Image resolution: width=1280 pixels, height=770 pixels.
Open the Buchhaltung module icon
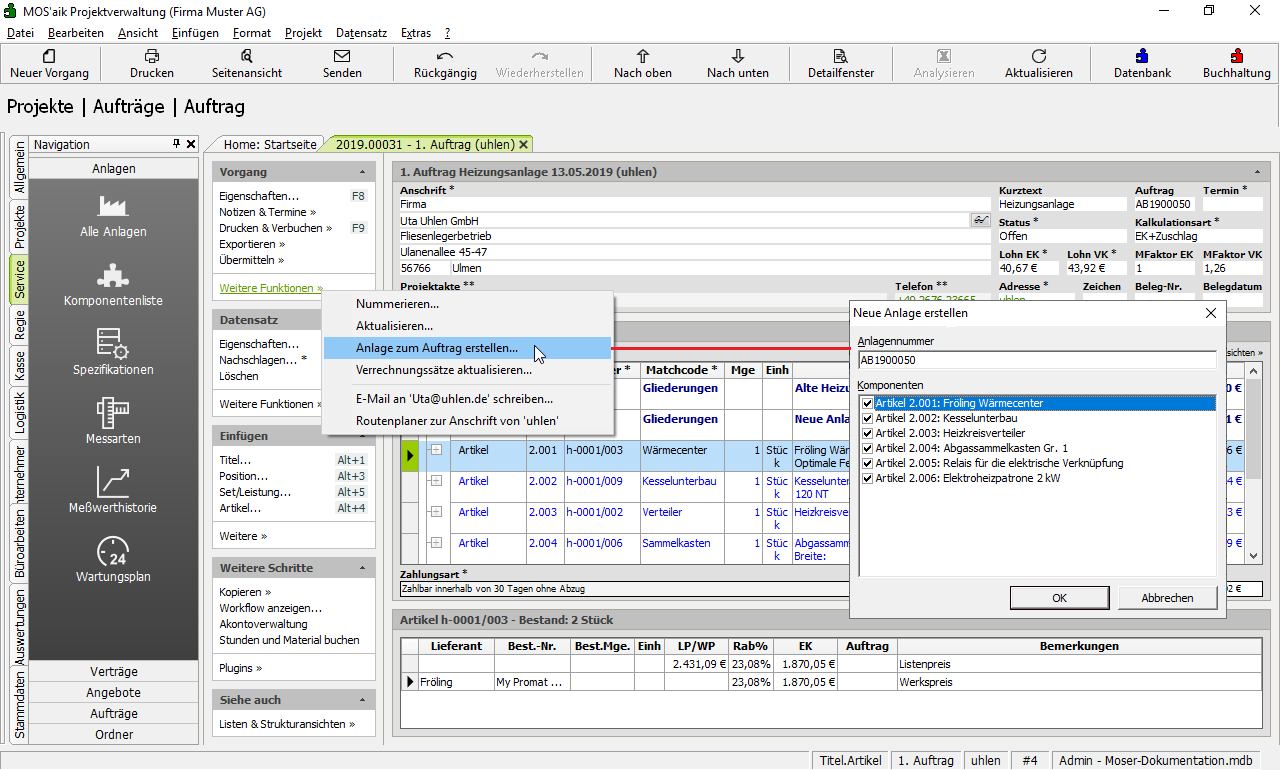(x=1236, y=57)
